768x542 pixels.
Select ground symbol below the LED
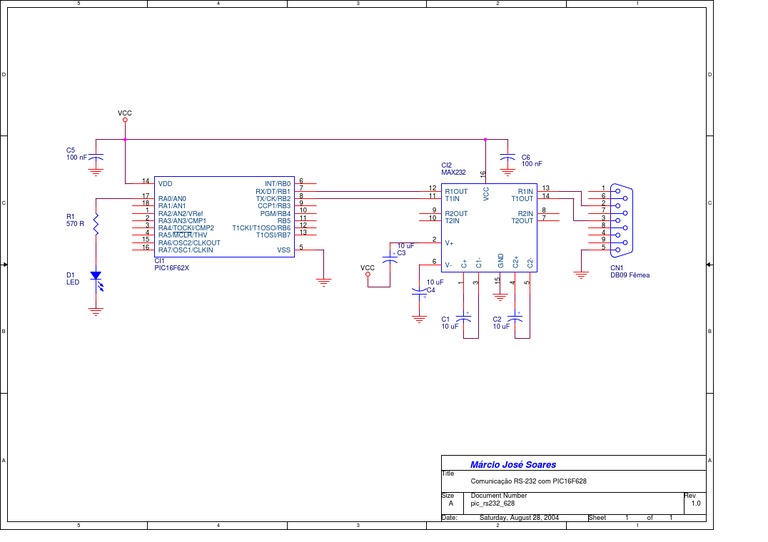96,311
